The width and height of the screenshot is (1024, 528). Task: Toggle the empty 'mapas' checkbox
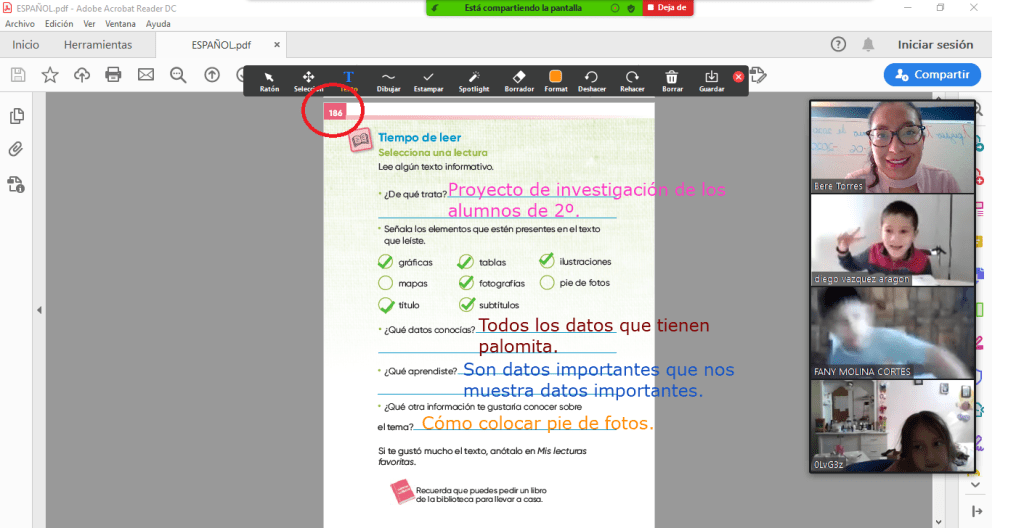point(385,283)
